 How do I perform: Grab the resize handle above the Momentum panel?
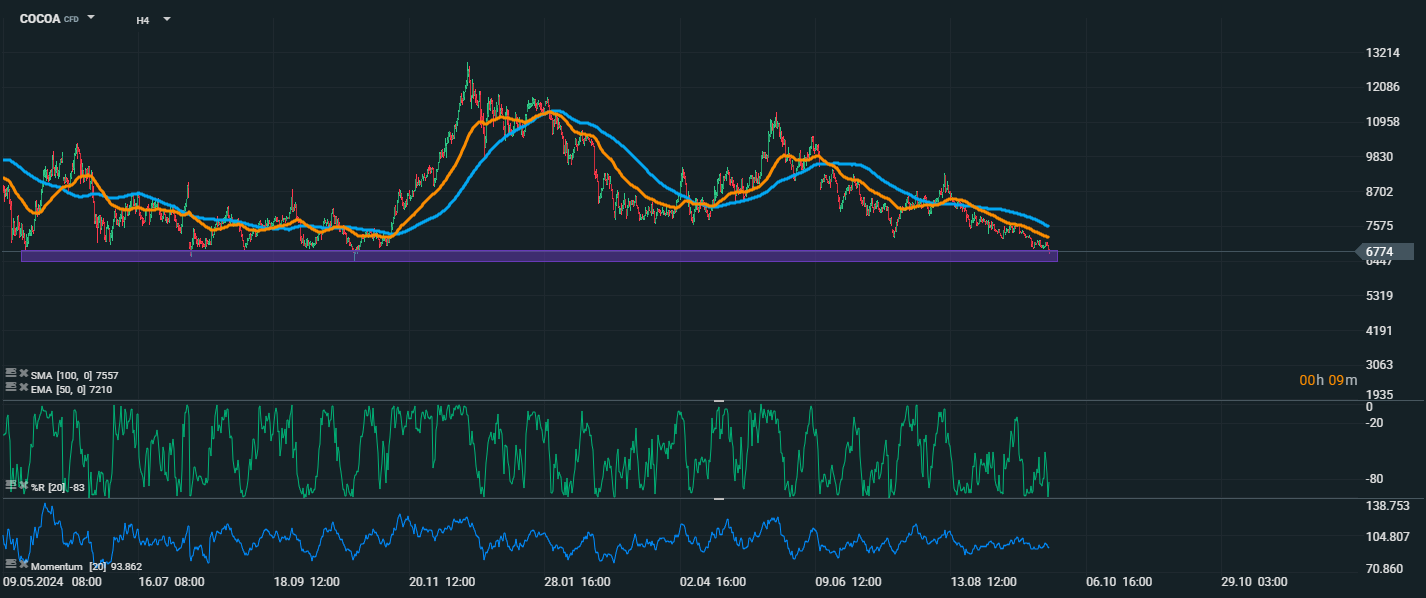718,498
